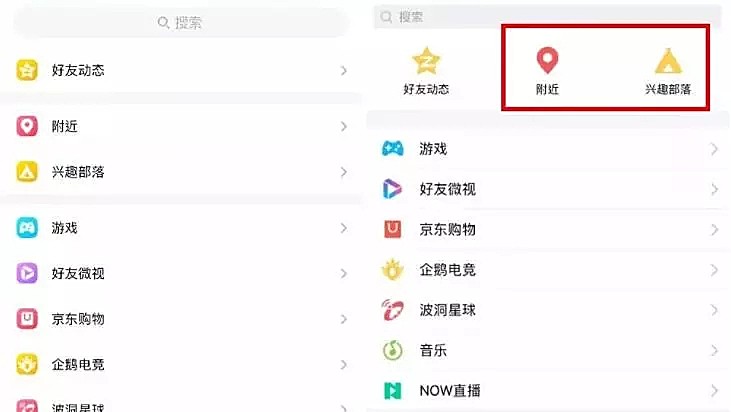The image size is (731, 412).
Task: Expand the chevron on the right 企鹅电竞 row
Action: pyautogui.click(x=714, y=270)
